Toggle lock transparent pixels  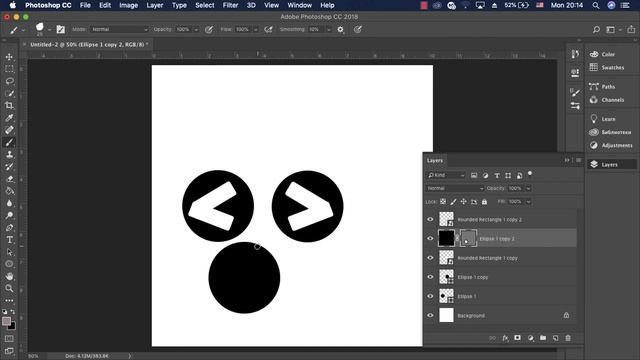(443, 202)
